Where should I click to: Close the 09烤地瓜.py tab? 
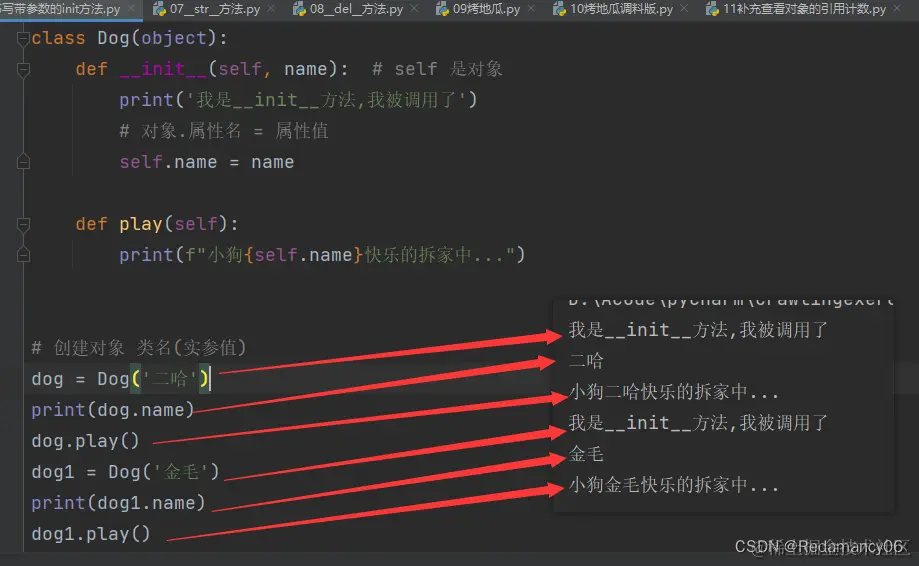pos(531,9)
